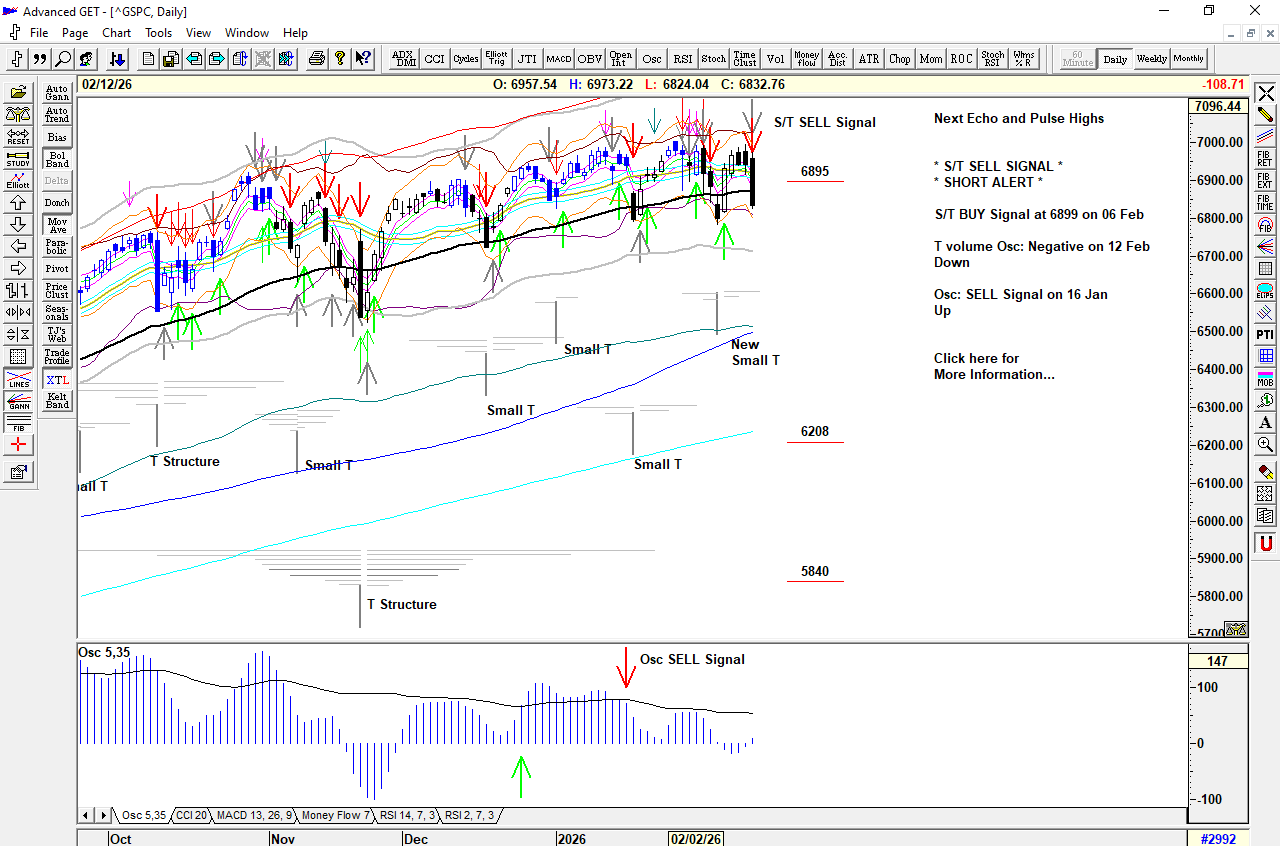The width and height of the screenshot is (1280, 846).
Task: Select the magnifier zoom icon in top toolbar
Action: (x=63, y=59)
